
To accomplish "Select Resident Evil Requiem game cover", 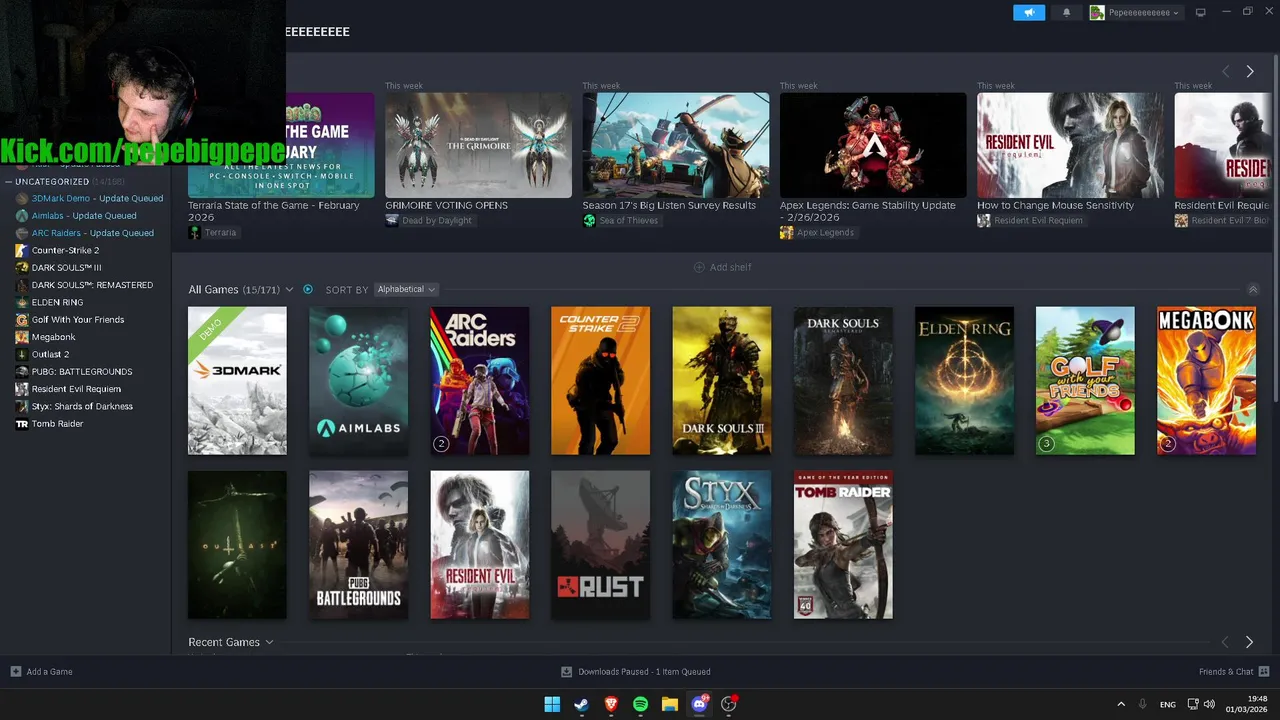I will pyautogui.click(x=479, y=545).
